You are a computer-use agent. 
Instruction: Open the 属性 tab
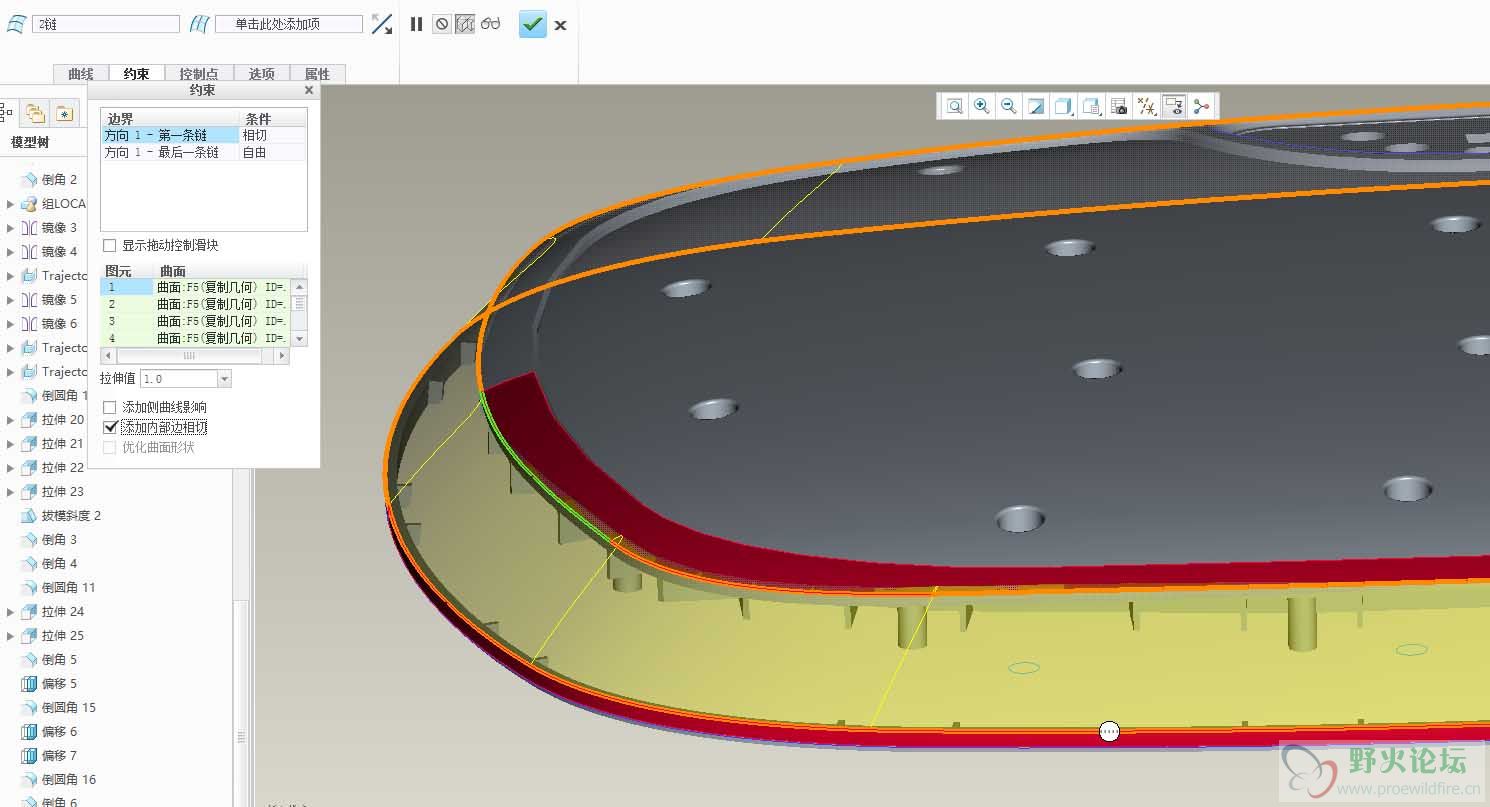[x=317, y=74]
